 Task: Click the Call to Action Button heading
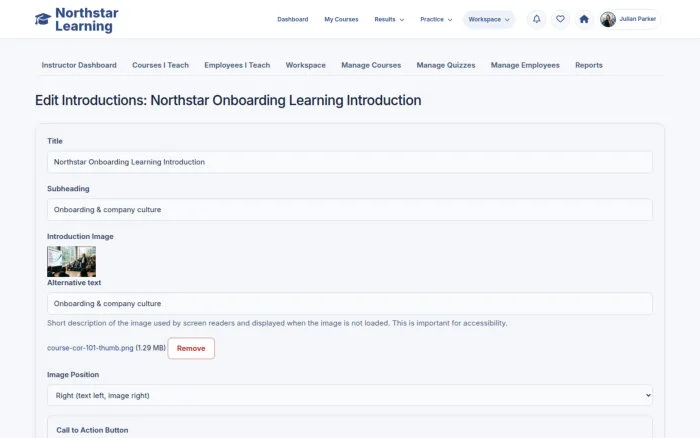[x=92, y=430]
